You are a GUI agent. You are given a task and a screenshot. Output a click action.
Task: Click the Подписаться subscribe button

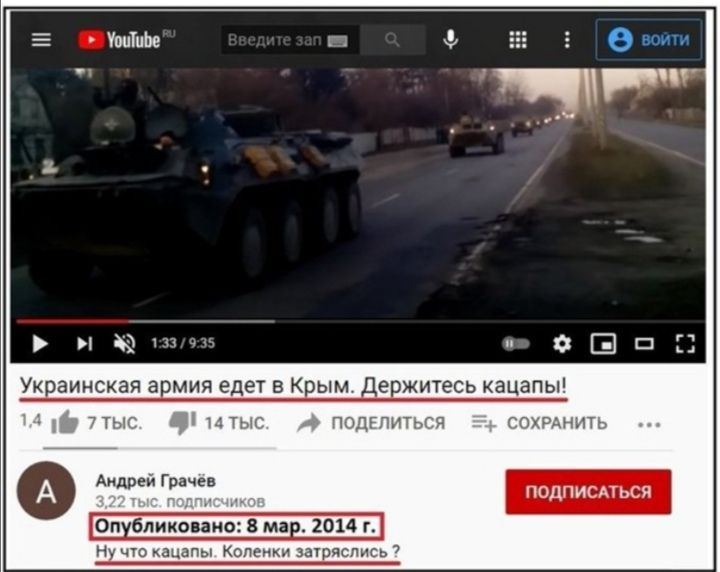click(x=588, y=492)
